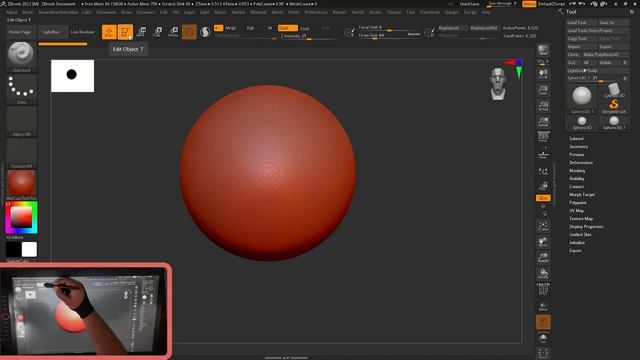Click the Move view icon in shelf
The image size is (640, 360).
[x=543, y=242]
